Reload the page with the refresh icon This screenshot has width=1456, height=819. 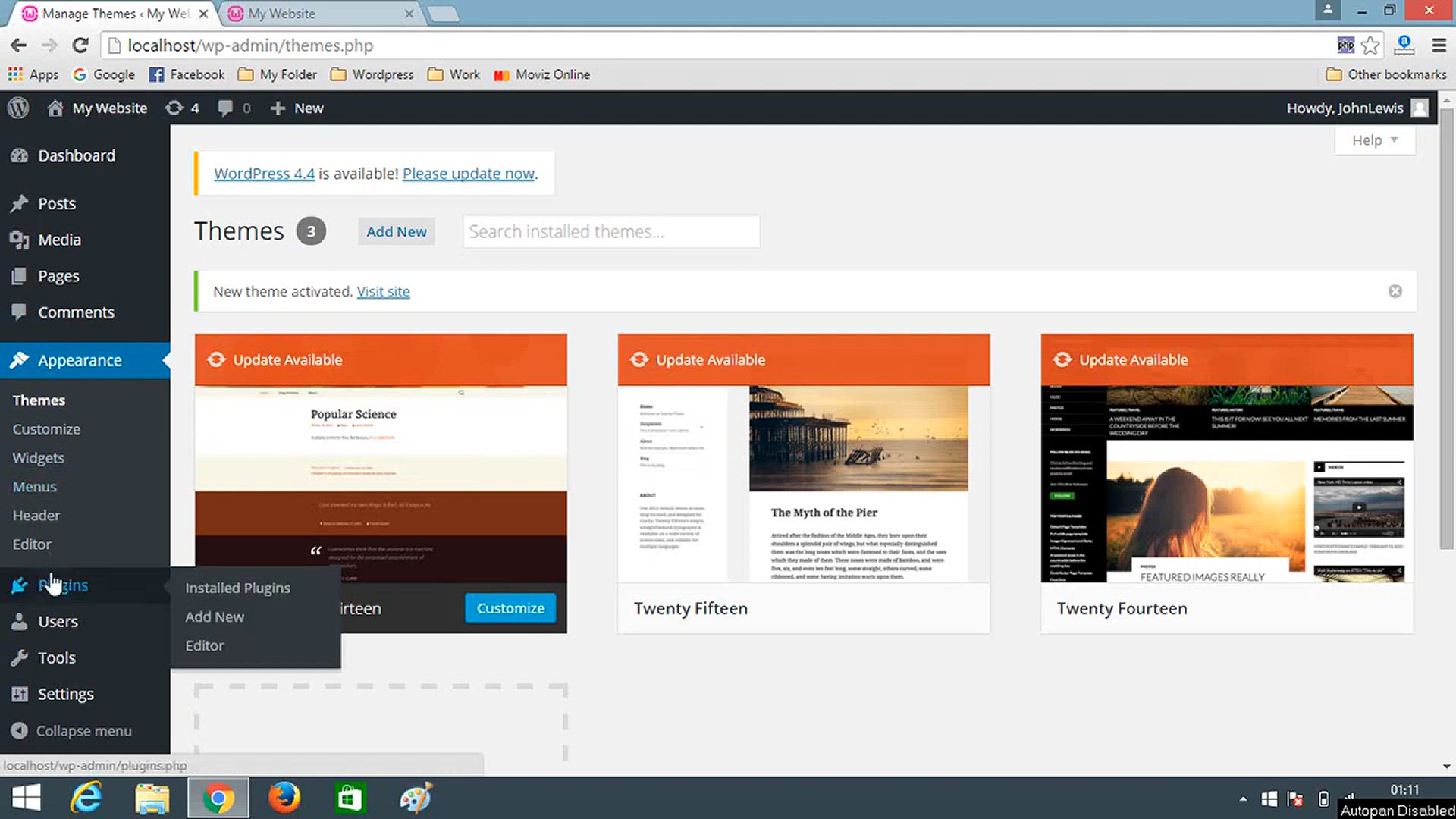(80, 45)
